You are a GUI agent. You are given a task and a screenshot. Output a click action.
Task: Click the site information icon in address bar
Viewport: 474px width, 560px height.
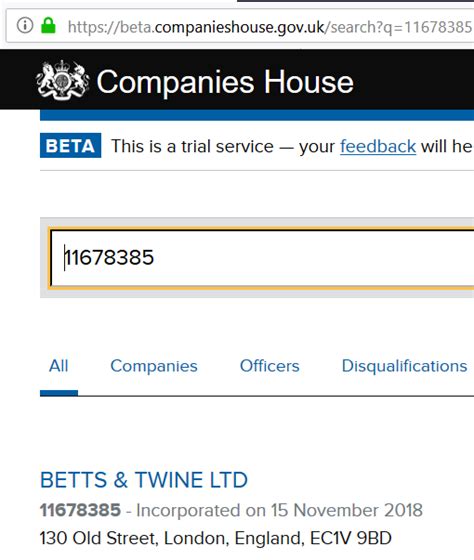click(25, 25)
